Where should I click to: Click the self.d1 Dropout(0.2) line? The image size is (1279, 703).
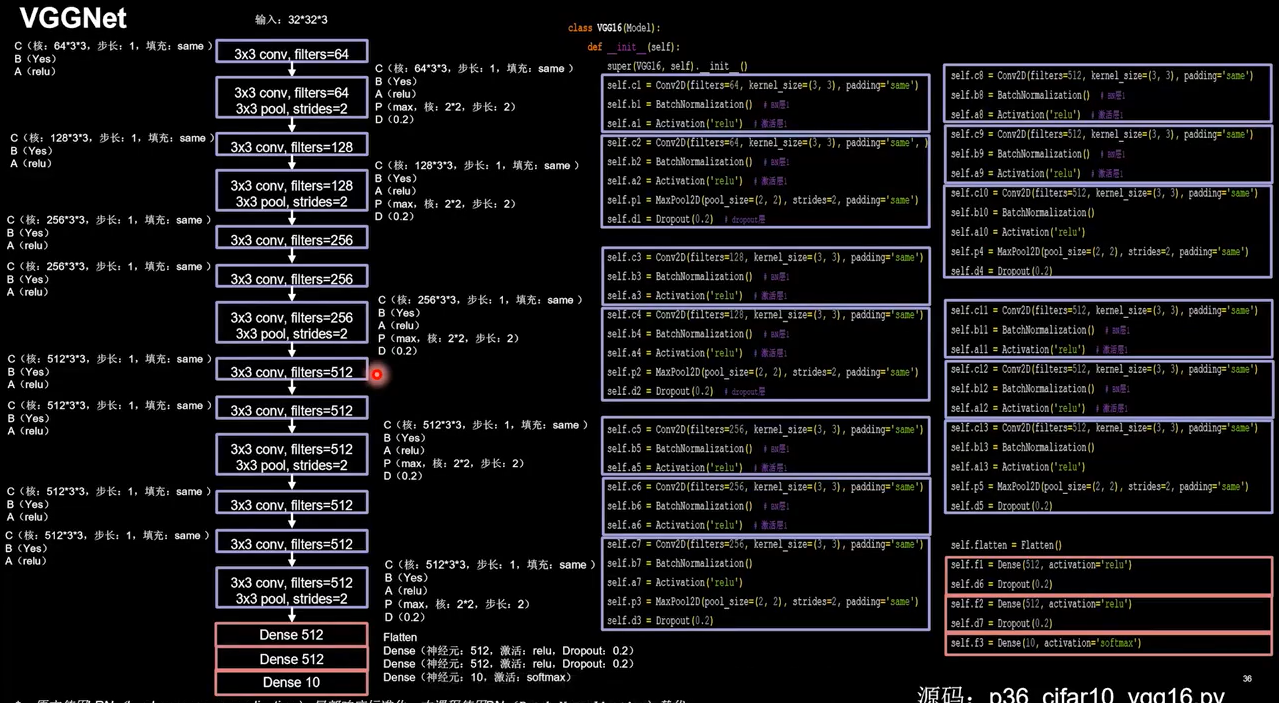click(x=686, y=220)
